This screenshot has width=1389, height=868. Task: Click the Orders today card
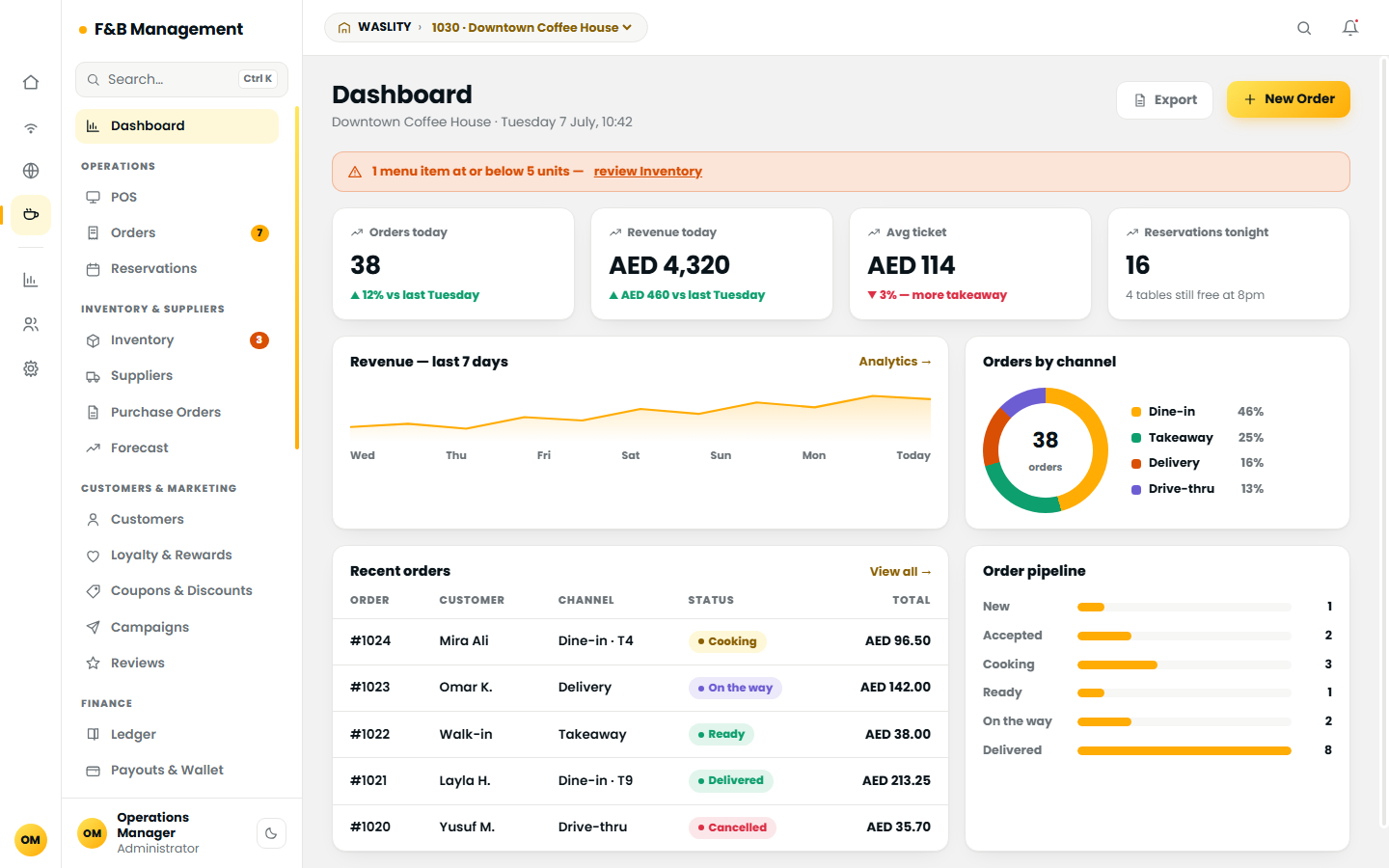coord(453,263)
